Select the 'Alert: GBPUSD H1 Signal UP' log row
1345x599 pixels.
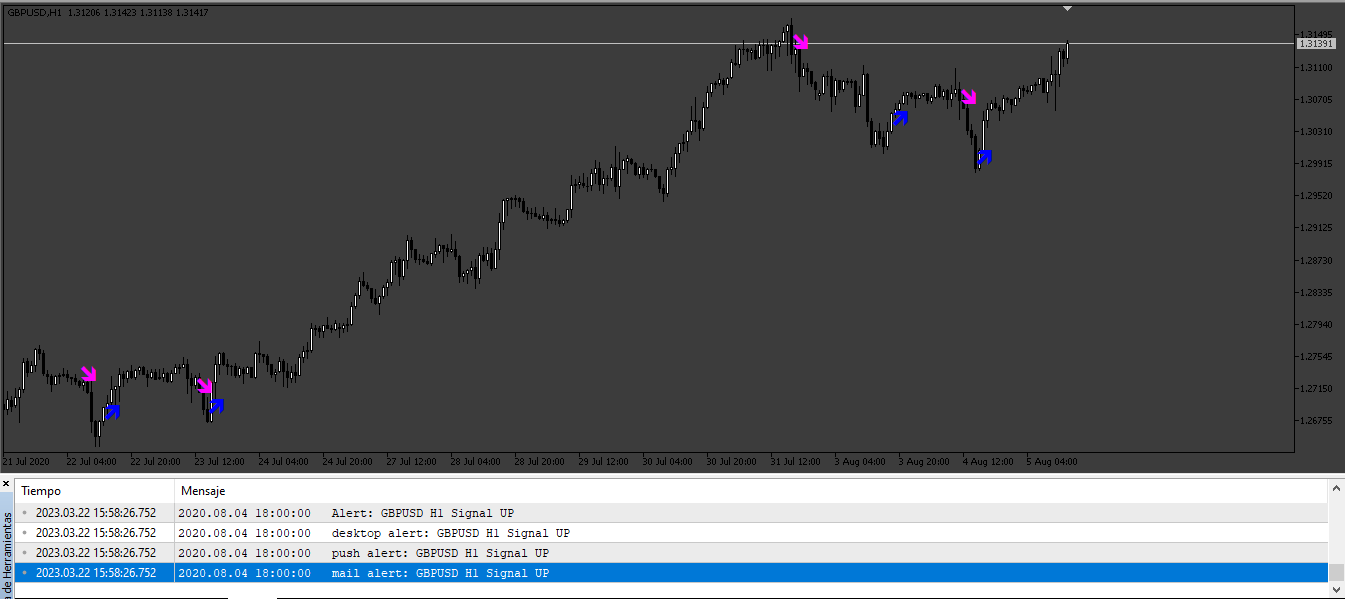[x=671, y=513]
